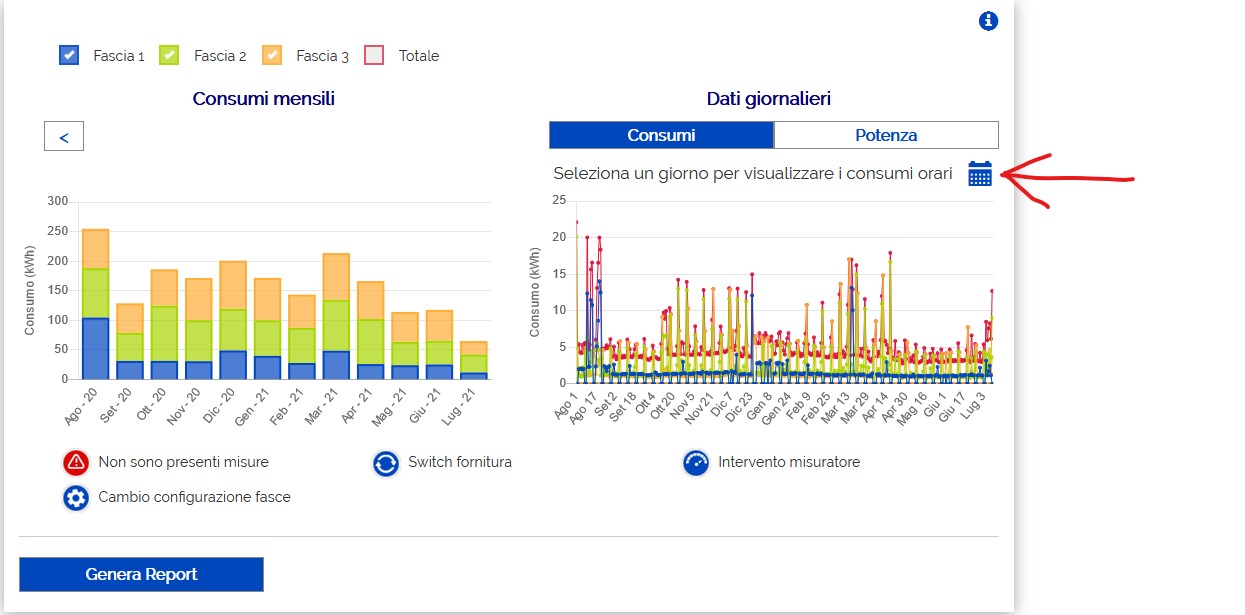This screenshot has height=615, width=1245.
Task: Select the Consumi tab
Action: pos(661,135)
